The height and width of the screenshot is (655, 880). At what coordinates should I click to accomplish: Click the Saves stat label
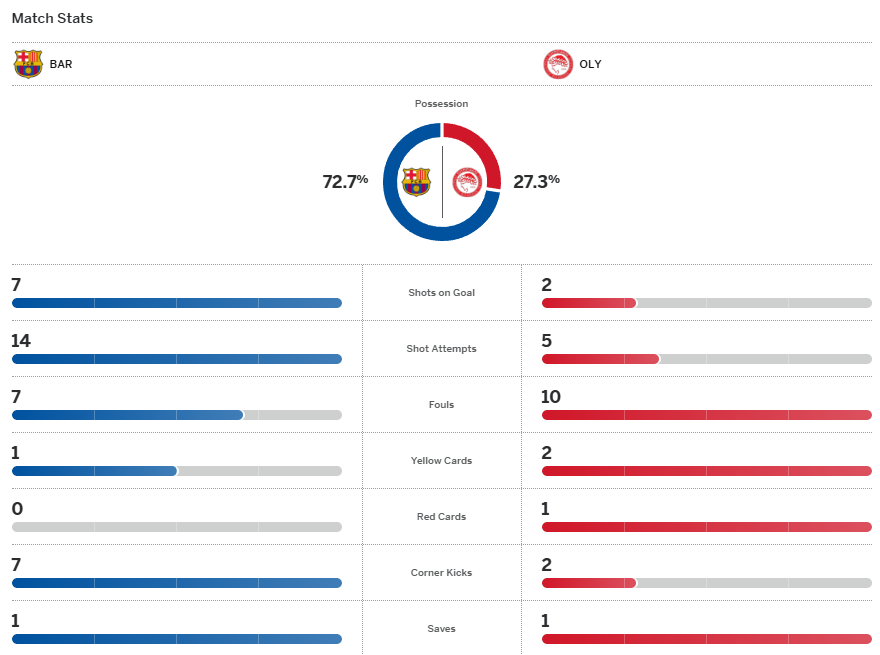(441, 629)
